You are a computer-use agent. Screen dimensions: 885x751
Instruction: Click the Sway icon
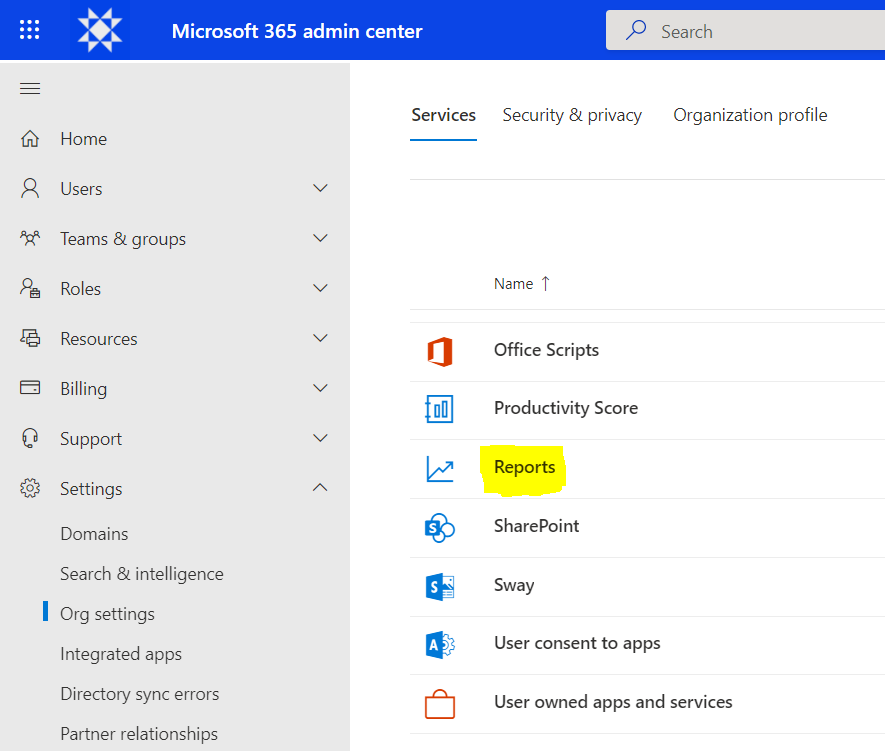440,586
